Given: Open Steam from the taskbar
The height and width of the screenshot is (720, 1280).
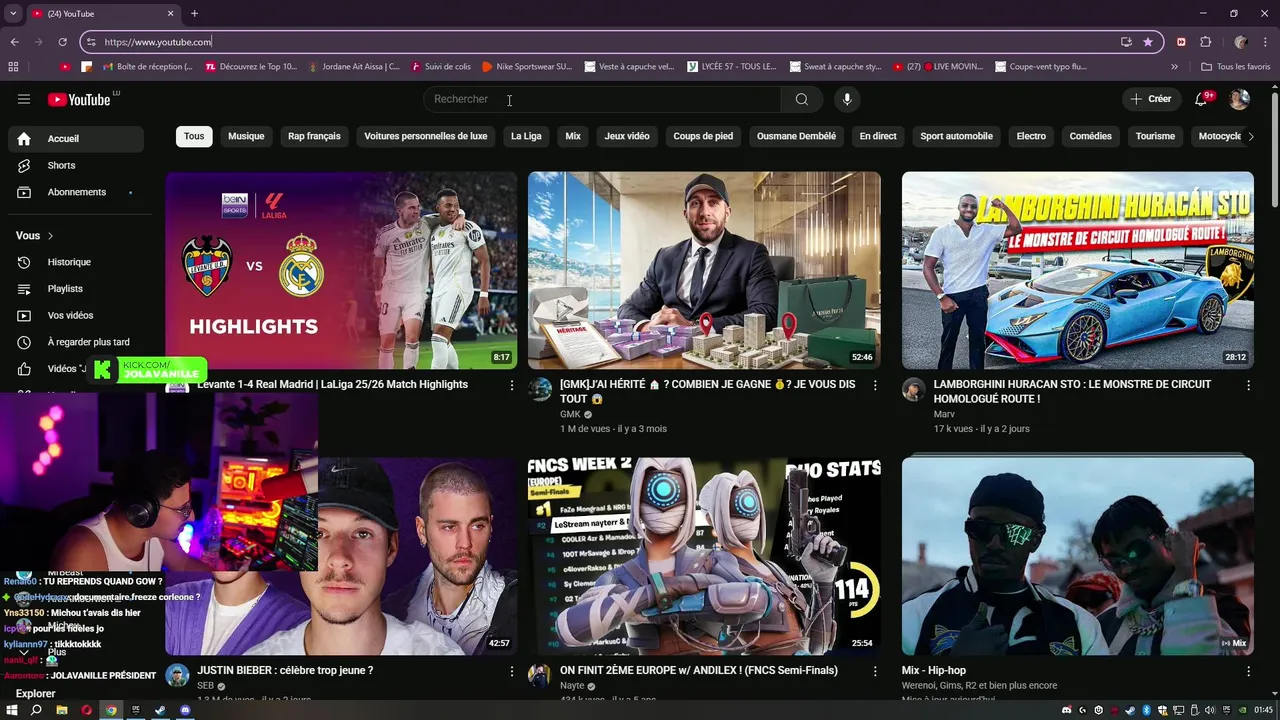Looking at the screenshot, I should pos(160,710).
